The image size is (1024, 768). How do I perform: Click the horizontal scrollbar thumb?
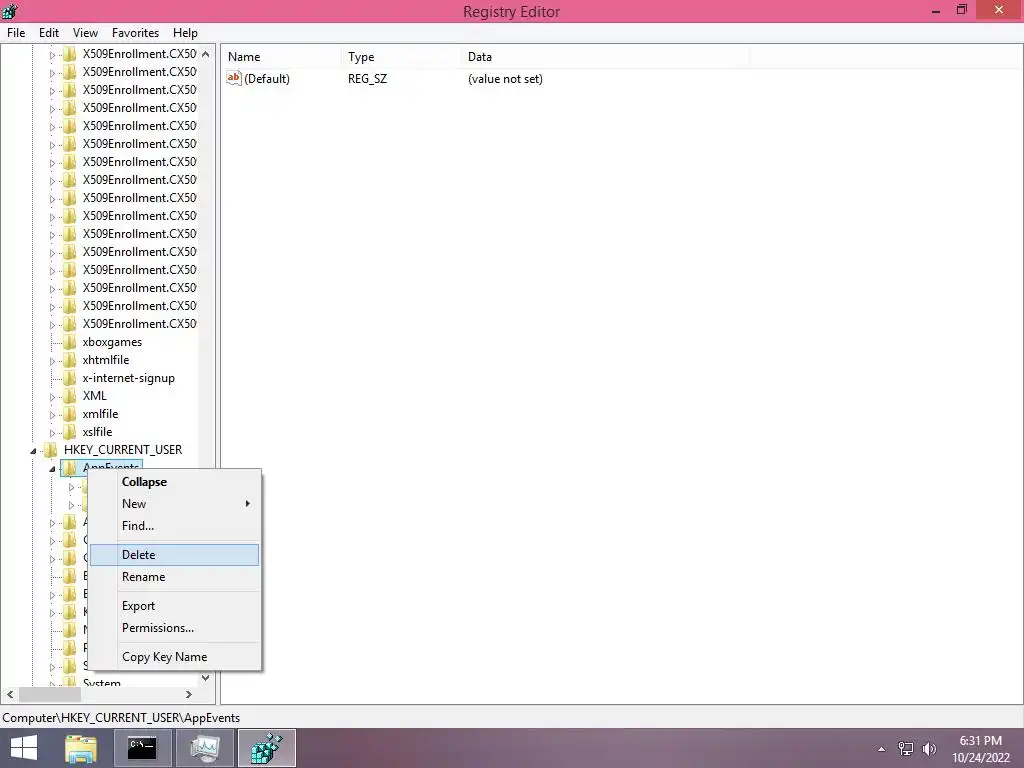(x=50, y=694)
